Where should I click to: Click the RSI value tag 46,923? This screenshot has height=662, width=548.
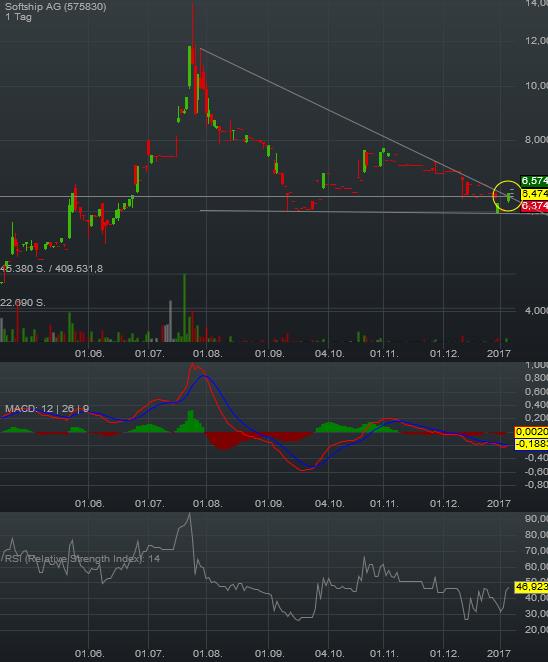tap(531, 587)
